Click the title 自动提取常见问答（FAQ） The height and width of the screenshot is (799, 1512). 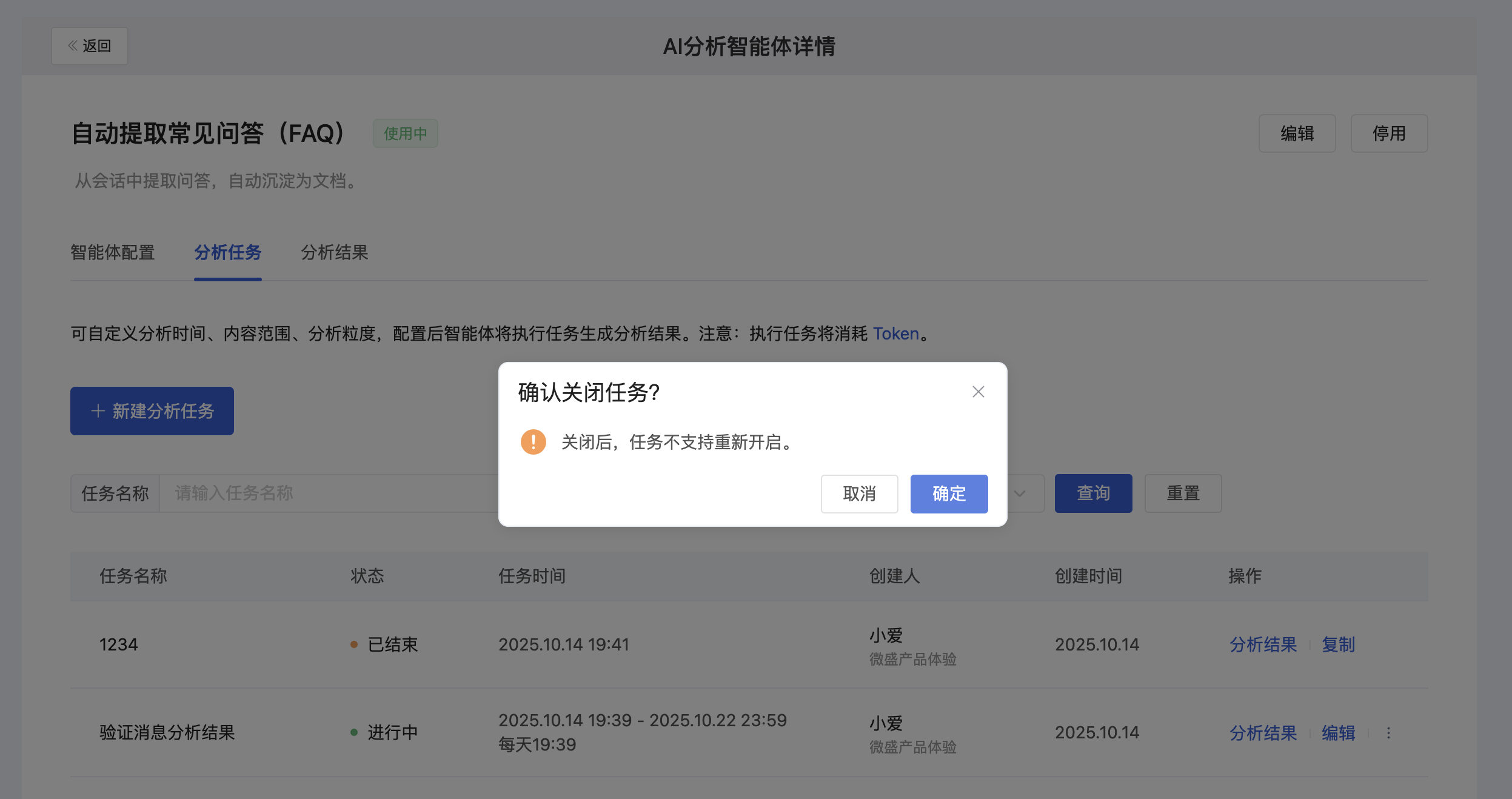click(208, 133)
